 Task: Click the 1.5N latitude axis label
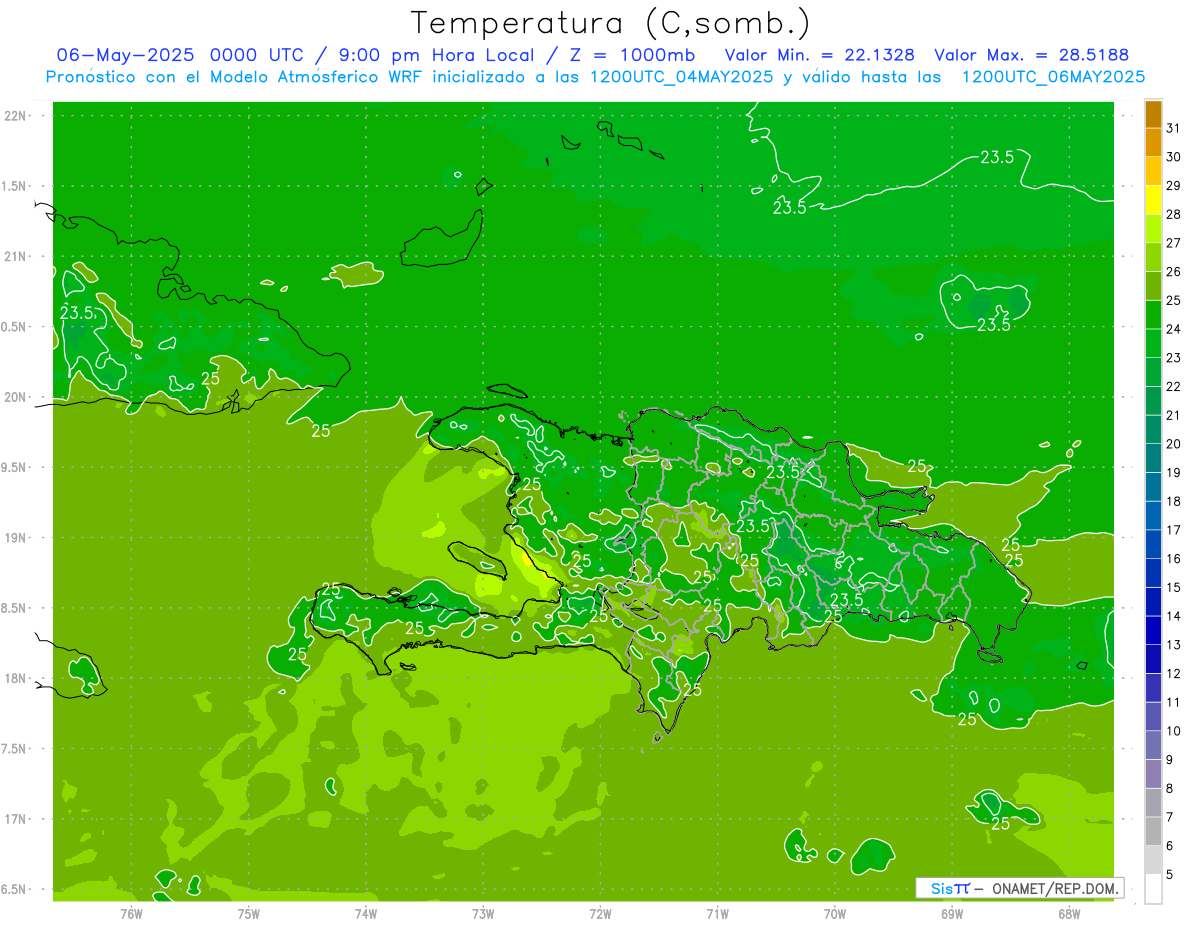coord(15,186)
